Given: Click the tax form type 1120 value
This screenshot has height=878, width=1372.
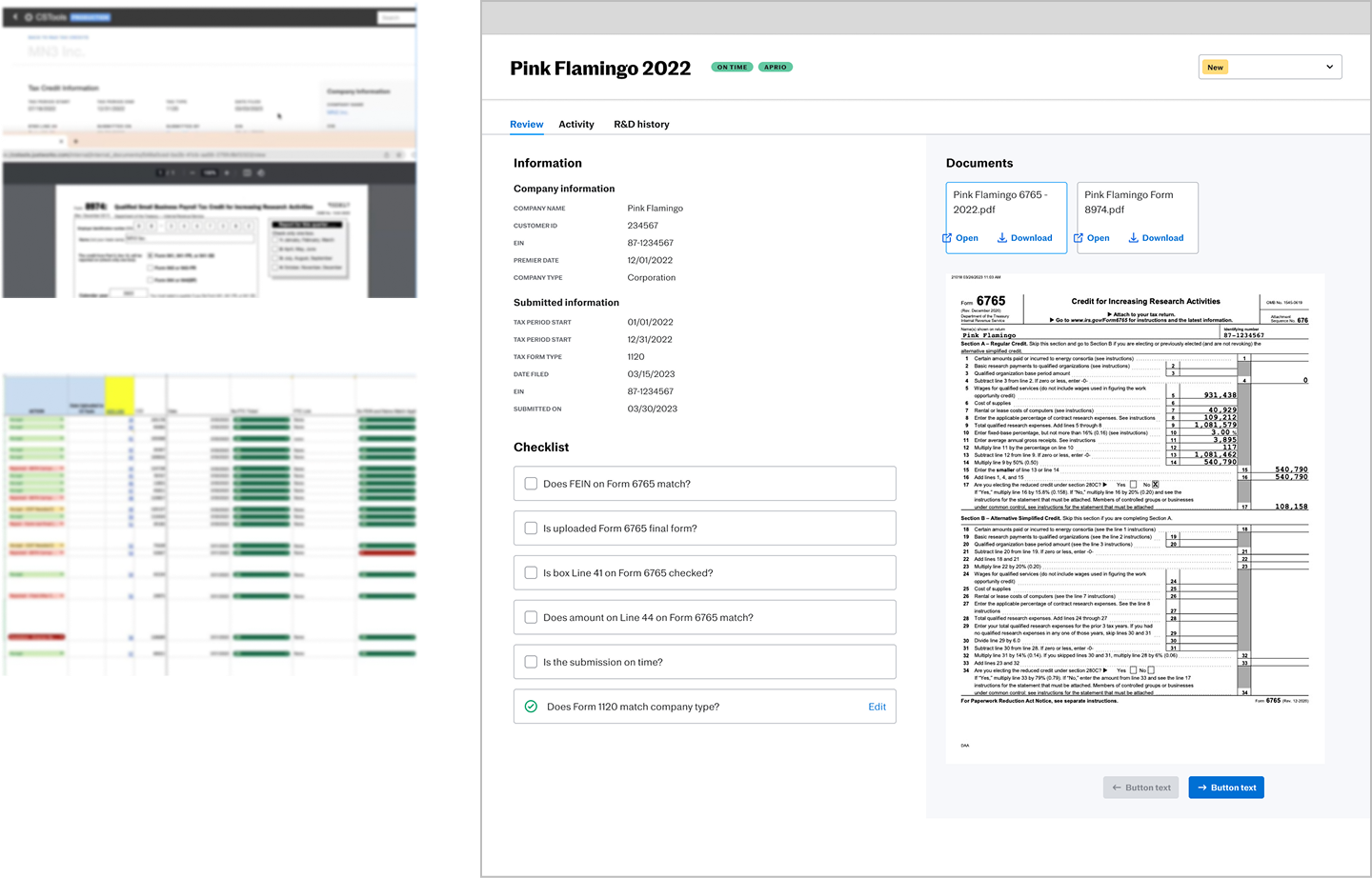Looking at the screenshot, I should (x=636, y=357).
